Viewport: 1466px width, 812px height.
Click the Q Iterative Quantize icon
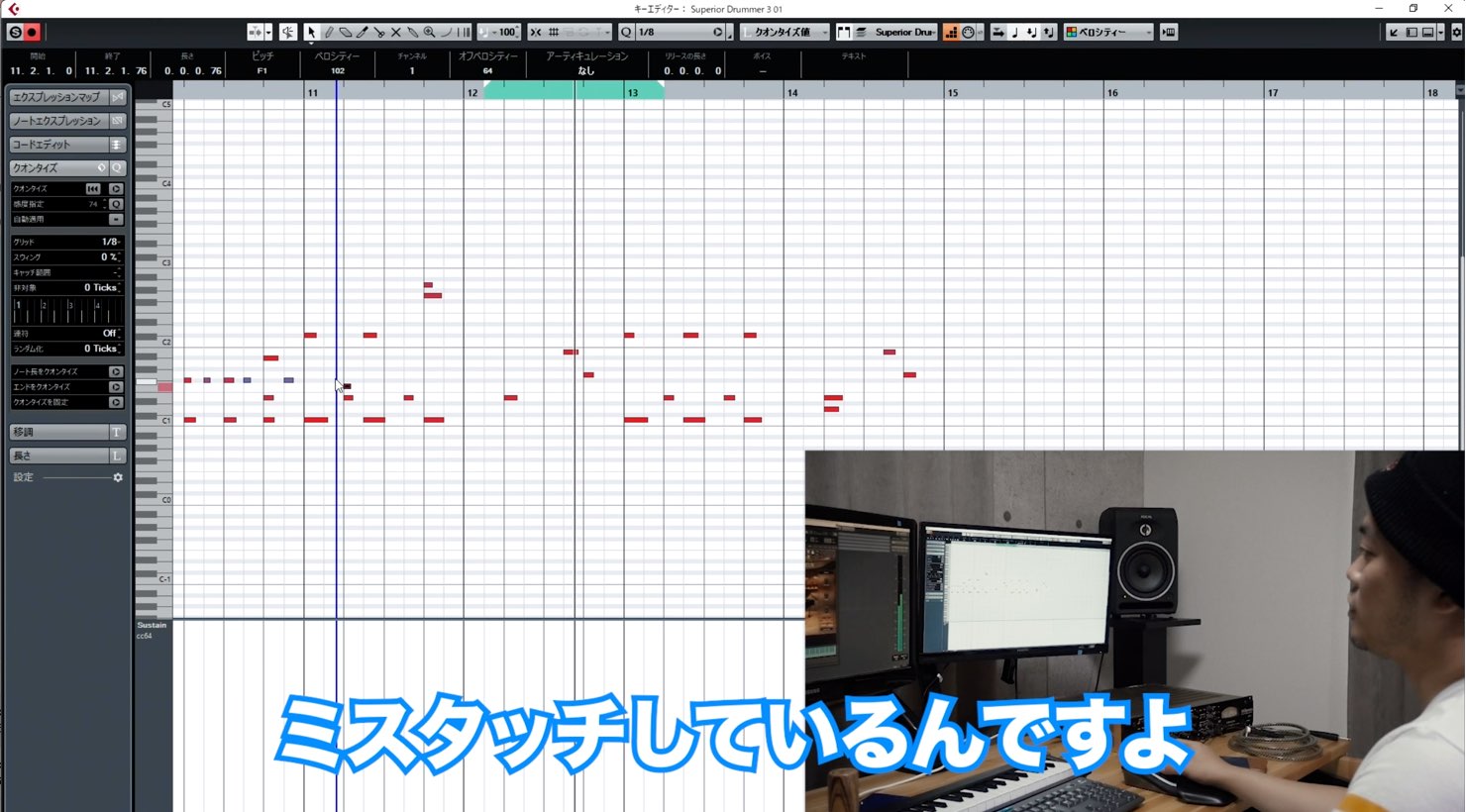[626, 32]
